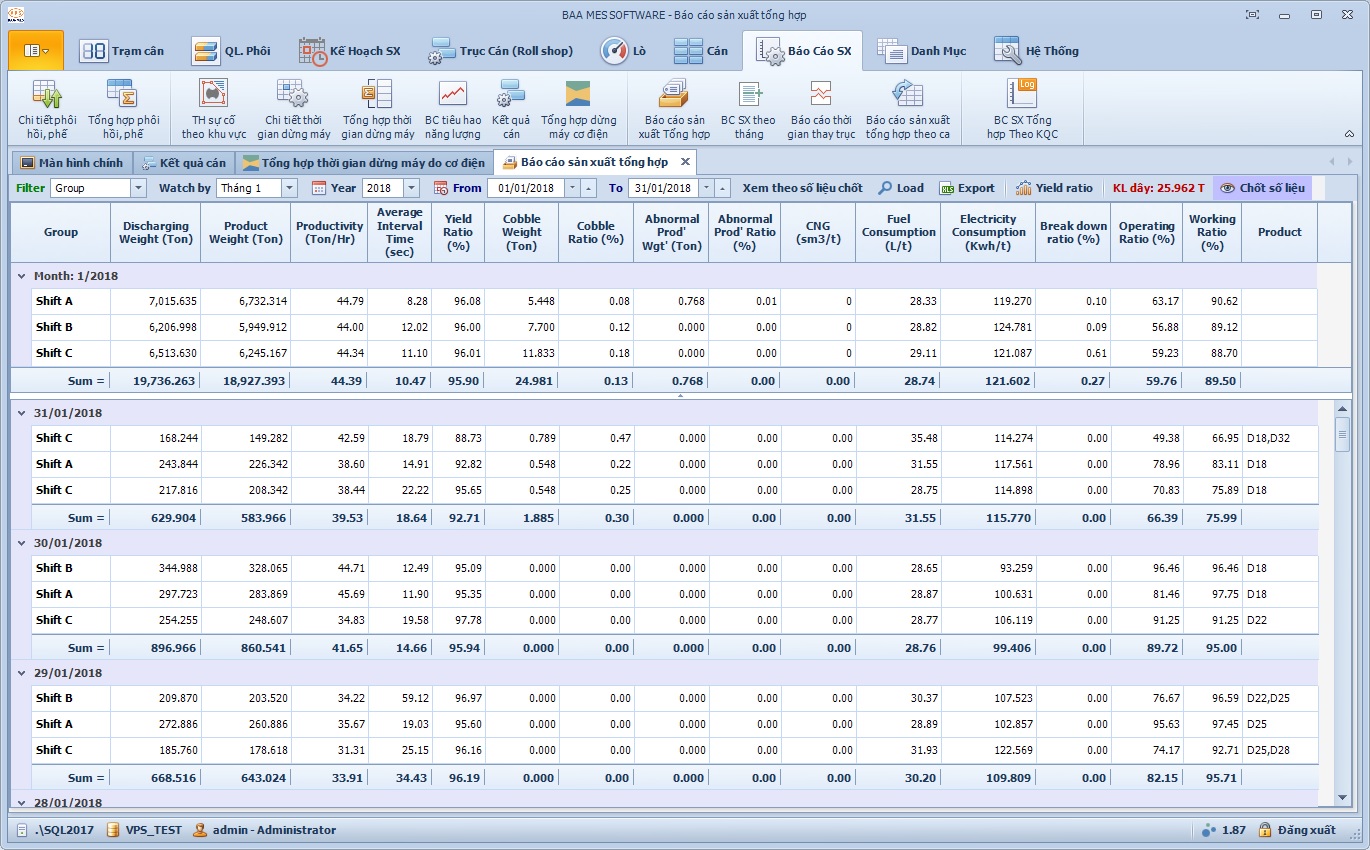This screenshot has width=1370, height=850.
Task: Click the Yield ratio button
Action: [x=1054, y=188]
